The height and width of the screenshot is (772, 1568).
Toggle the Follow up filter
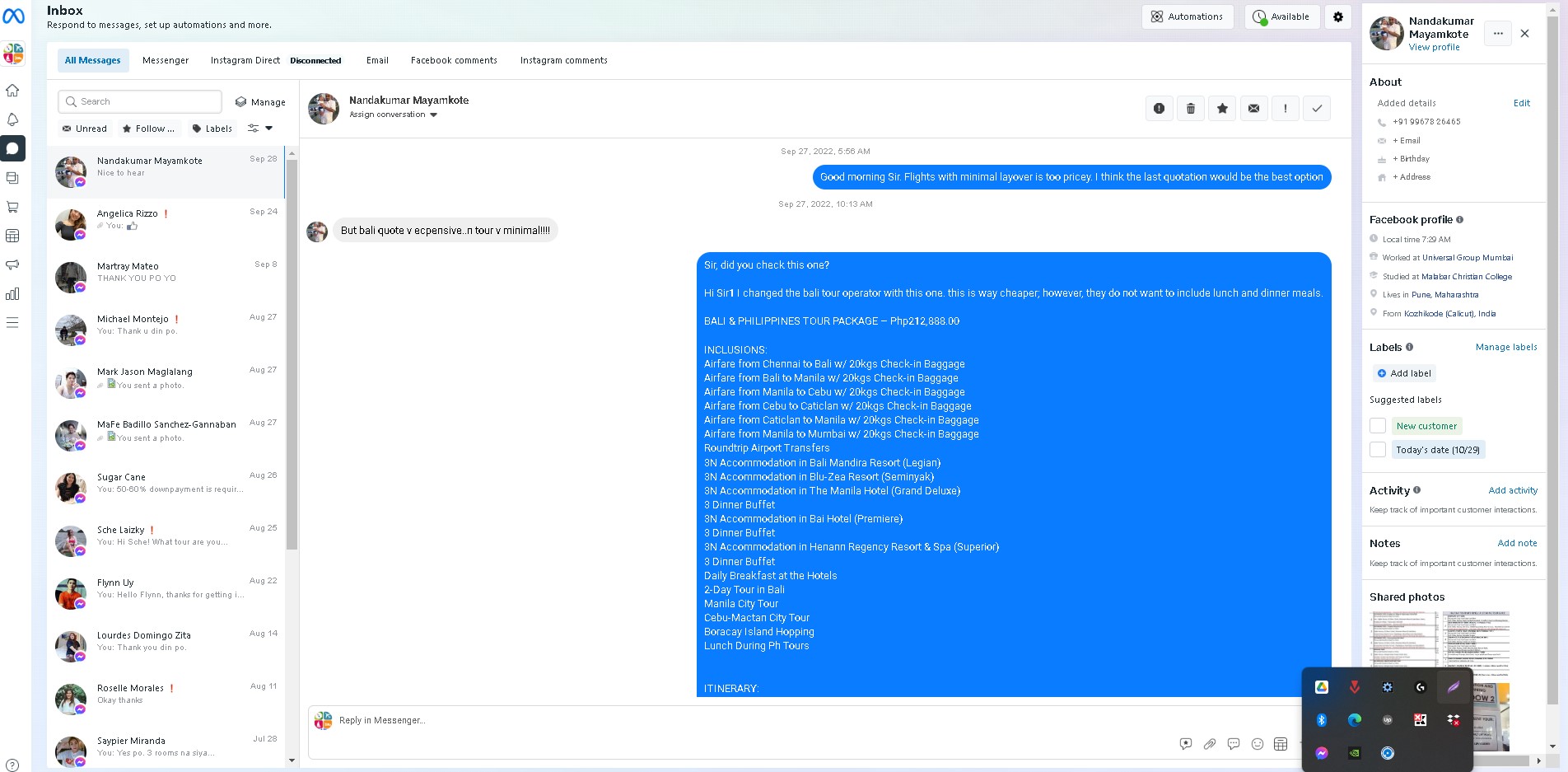(148, 129)
